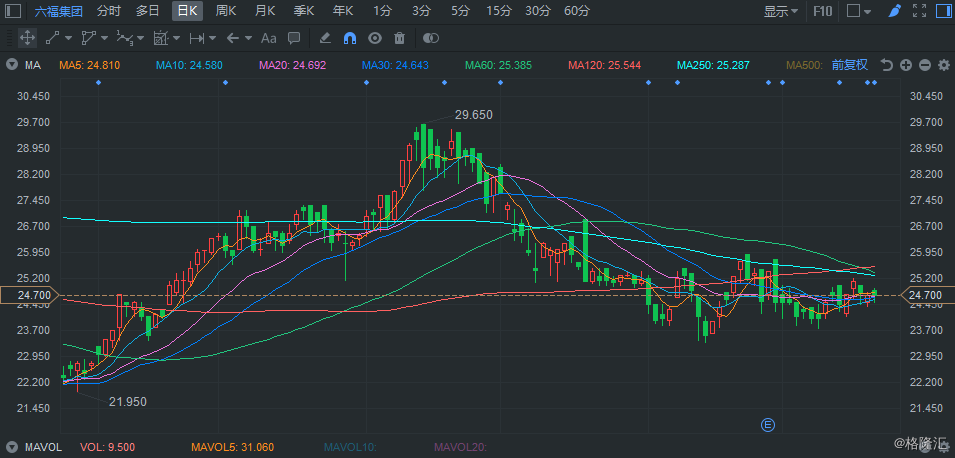Enter full-screen chart mode
The height and width of the screenshot is (458, 955).
pyautogui.click(x=920, y=10)
